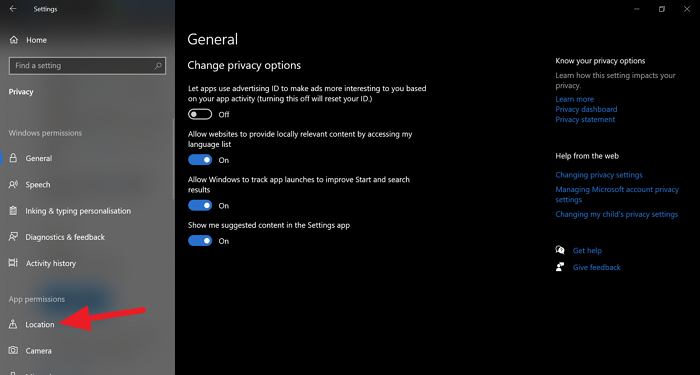The width and height of the screenshot is (700, 375).
Task: Click the Get help link
Action: coord(587,250)
